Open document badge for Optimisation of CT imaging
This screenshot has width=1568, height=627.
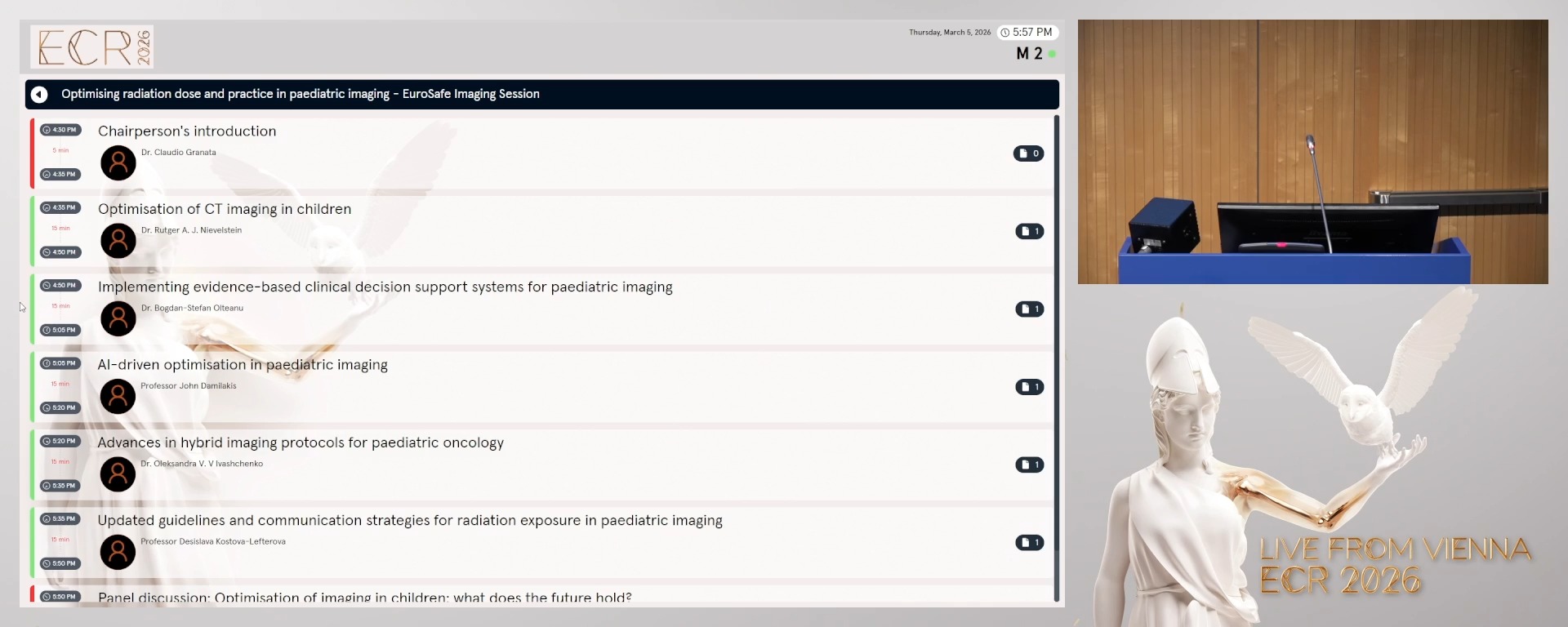click(x=1029, y=231)
